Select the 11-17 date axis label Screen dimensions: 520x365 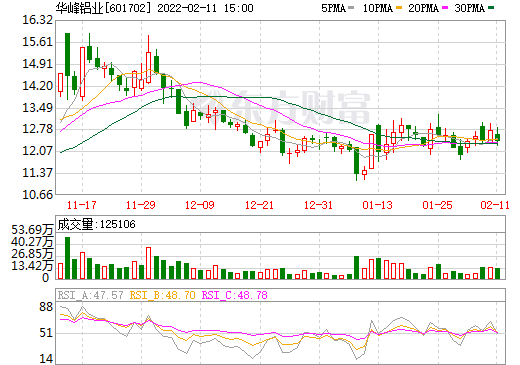82,205
